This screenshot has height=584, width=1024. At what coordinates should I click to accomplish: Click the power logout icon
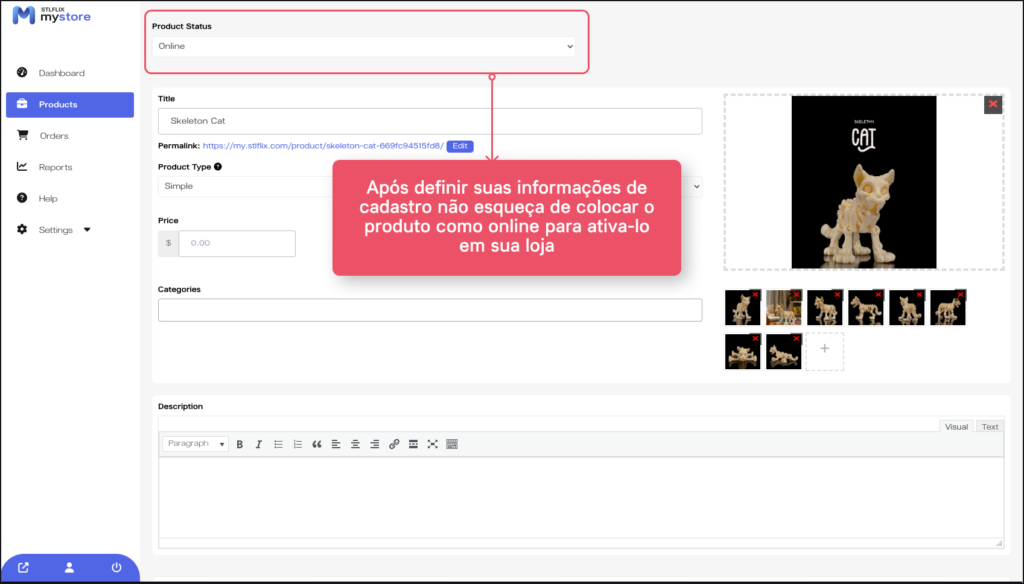(116, 568)
